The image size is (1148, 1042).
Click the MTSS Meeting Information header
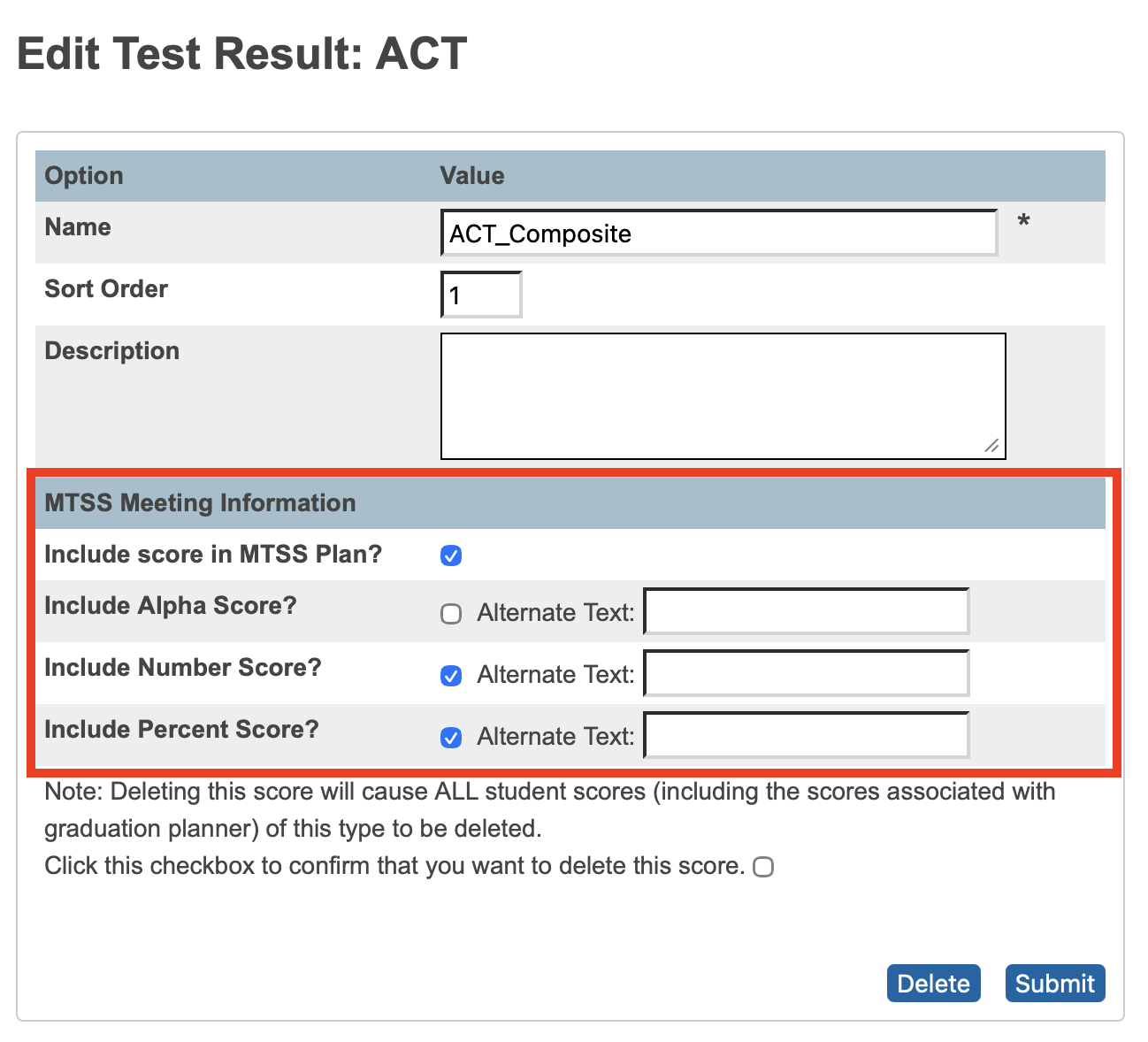(x=200, y=502)
